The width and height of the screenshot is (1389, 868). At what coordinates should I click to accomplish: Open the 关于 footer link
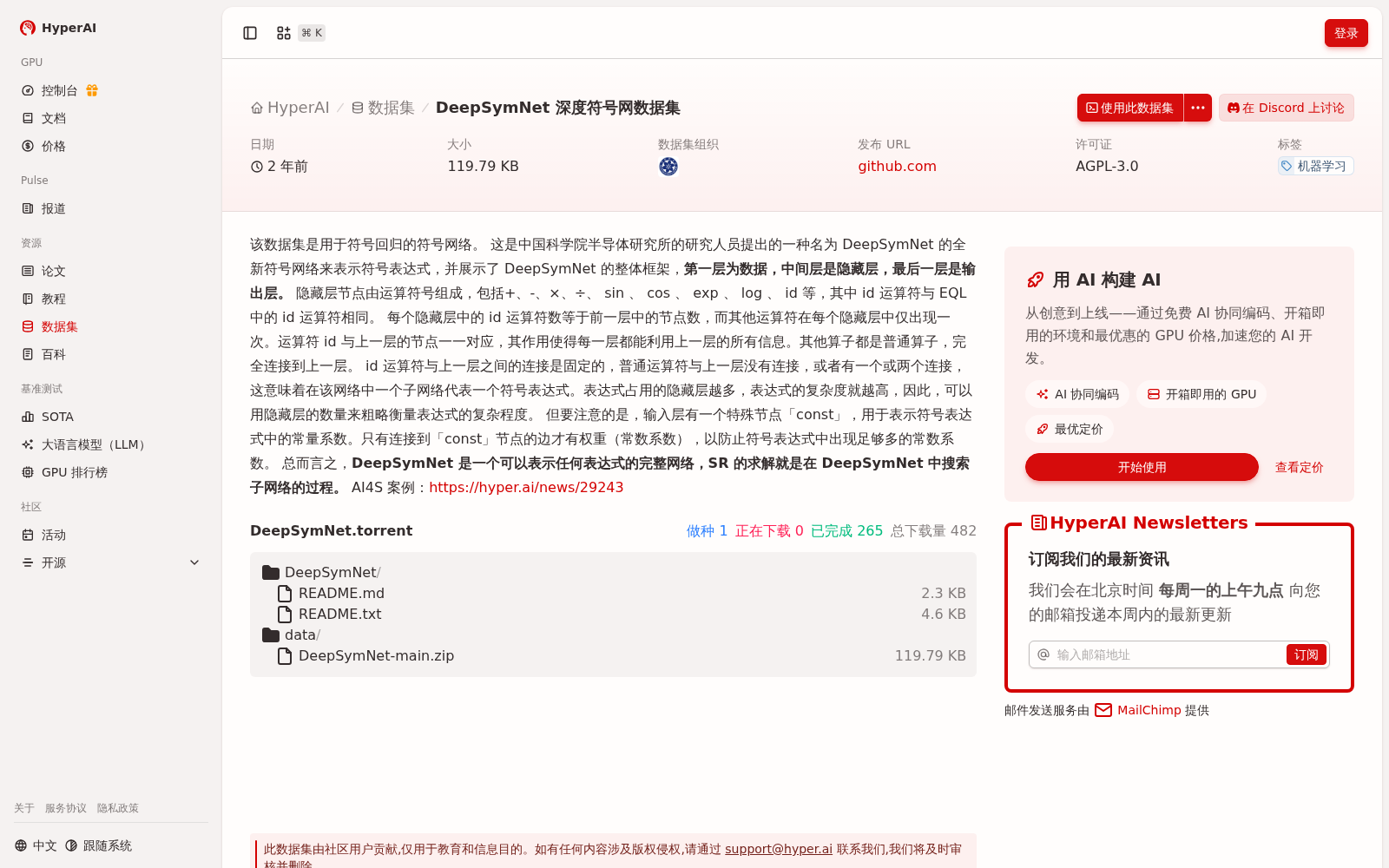[24, 808]
